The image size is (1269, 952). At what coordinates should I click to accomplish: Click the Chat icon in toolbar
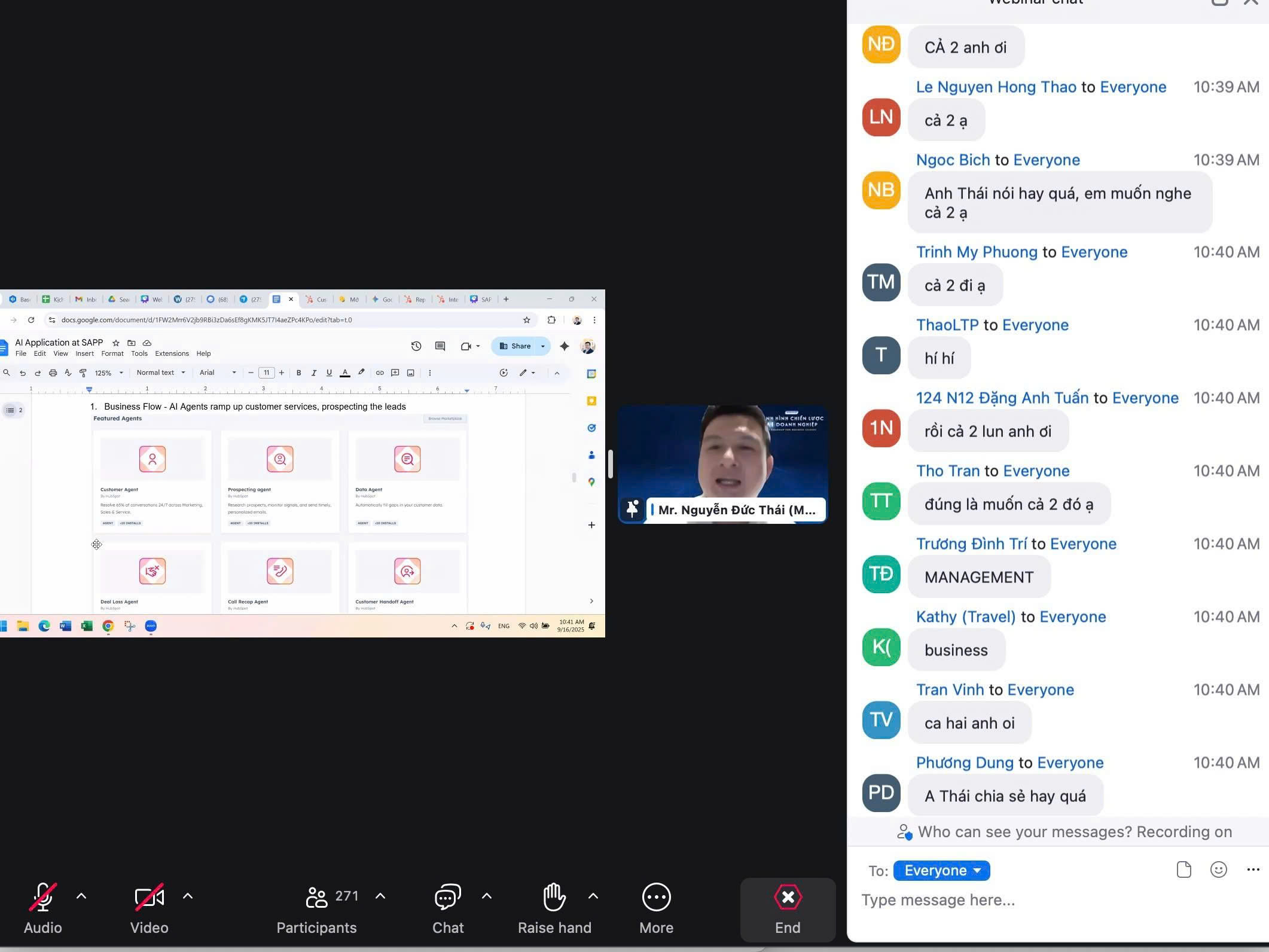pyautogui.click(x=447, y=897)
